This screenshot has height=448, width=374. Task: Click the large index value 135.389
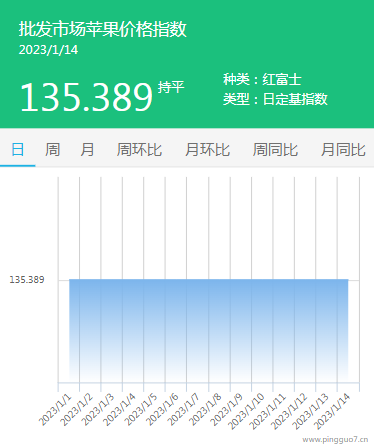86,97
